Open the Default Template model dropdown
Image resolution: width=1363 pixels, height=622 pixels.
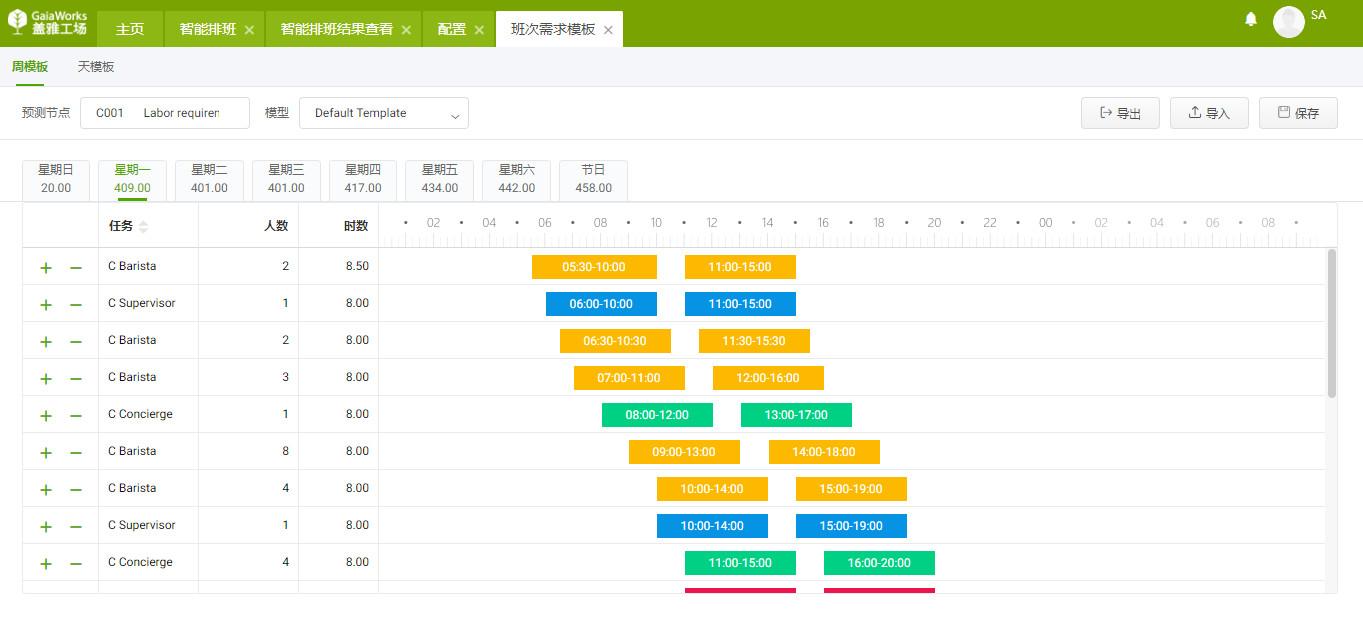[x=384, y=113]
